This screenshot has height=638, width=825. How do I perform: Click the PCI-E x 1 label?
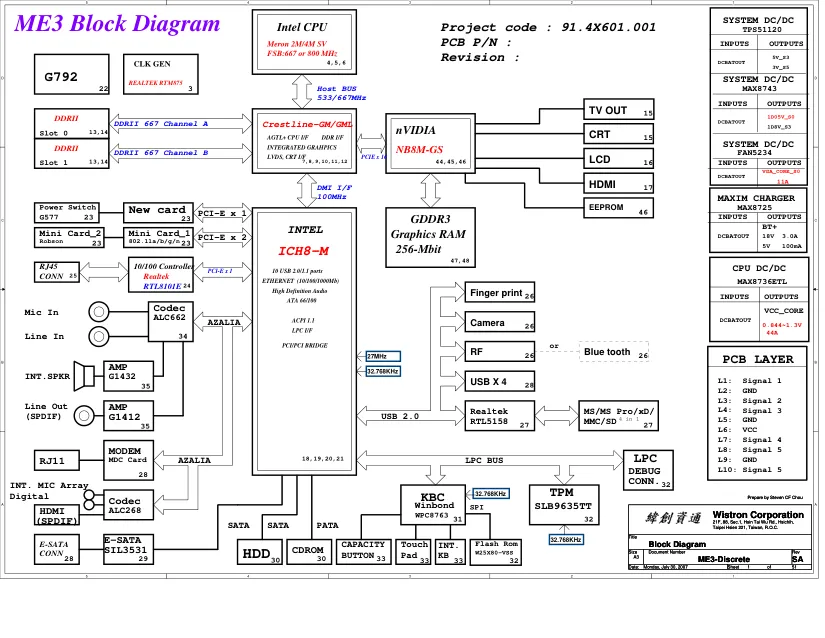[222, 214]
